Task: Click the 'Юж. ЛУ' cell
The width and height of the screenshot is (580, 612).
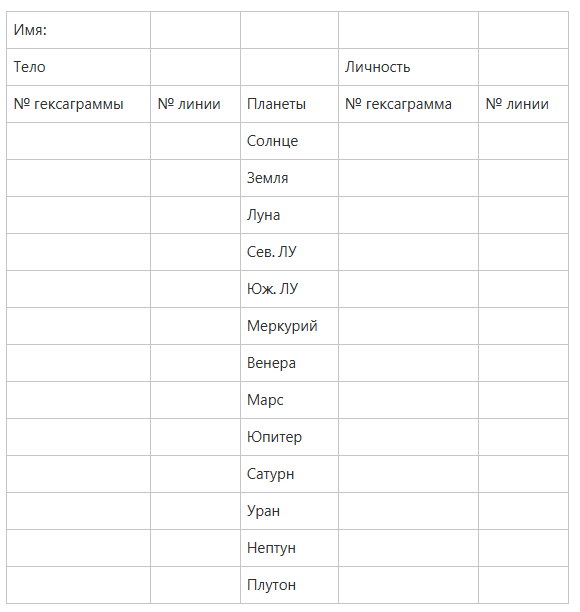Action: (x=289, y=289)
